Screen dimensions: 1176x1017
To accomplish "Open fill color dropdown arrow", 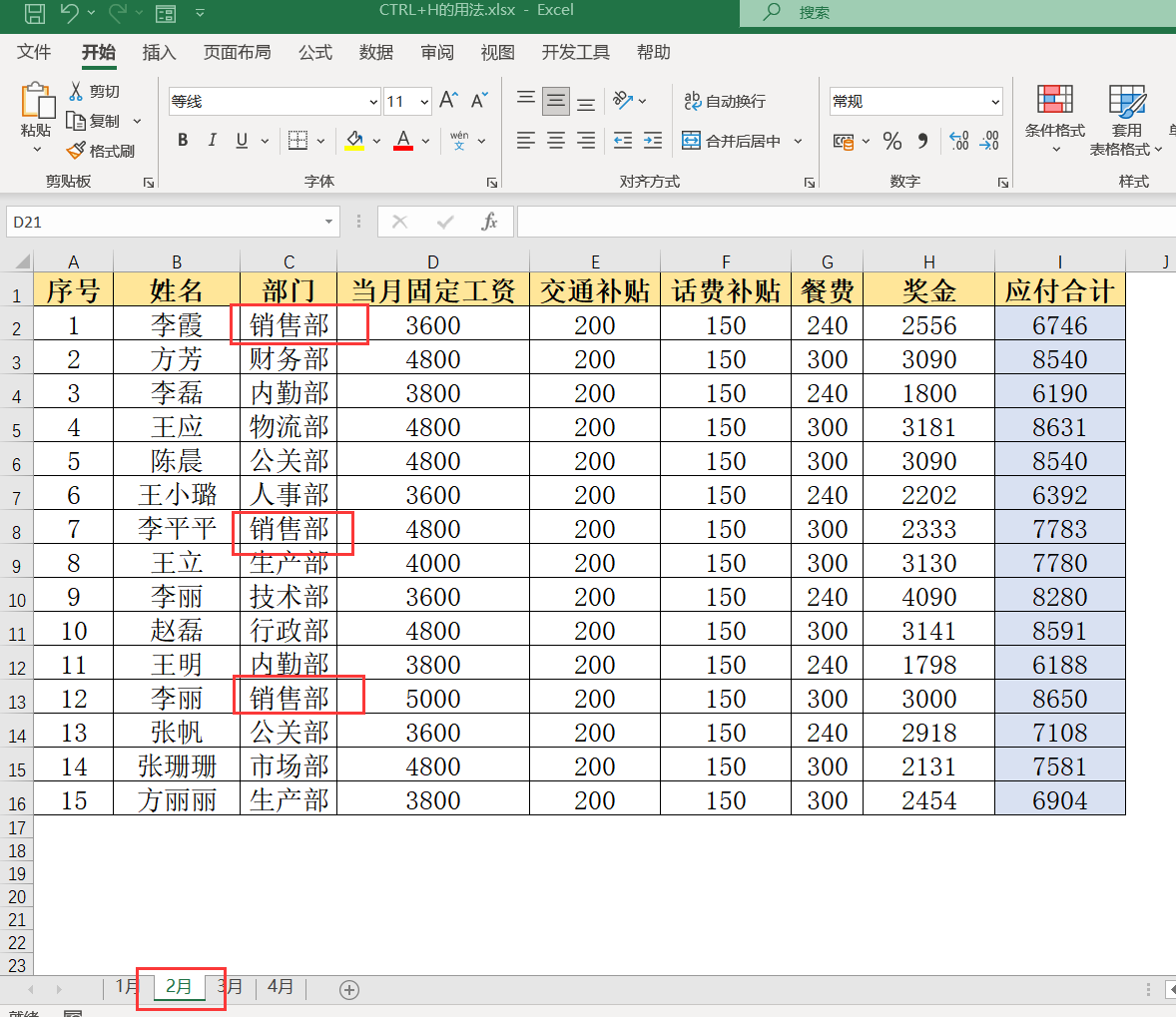I will tap(376, 141).
